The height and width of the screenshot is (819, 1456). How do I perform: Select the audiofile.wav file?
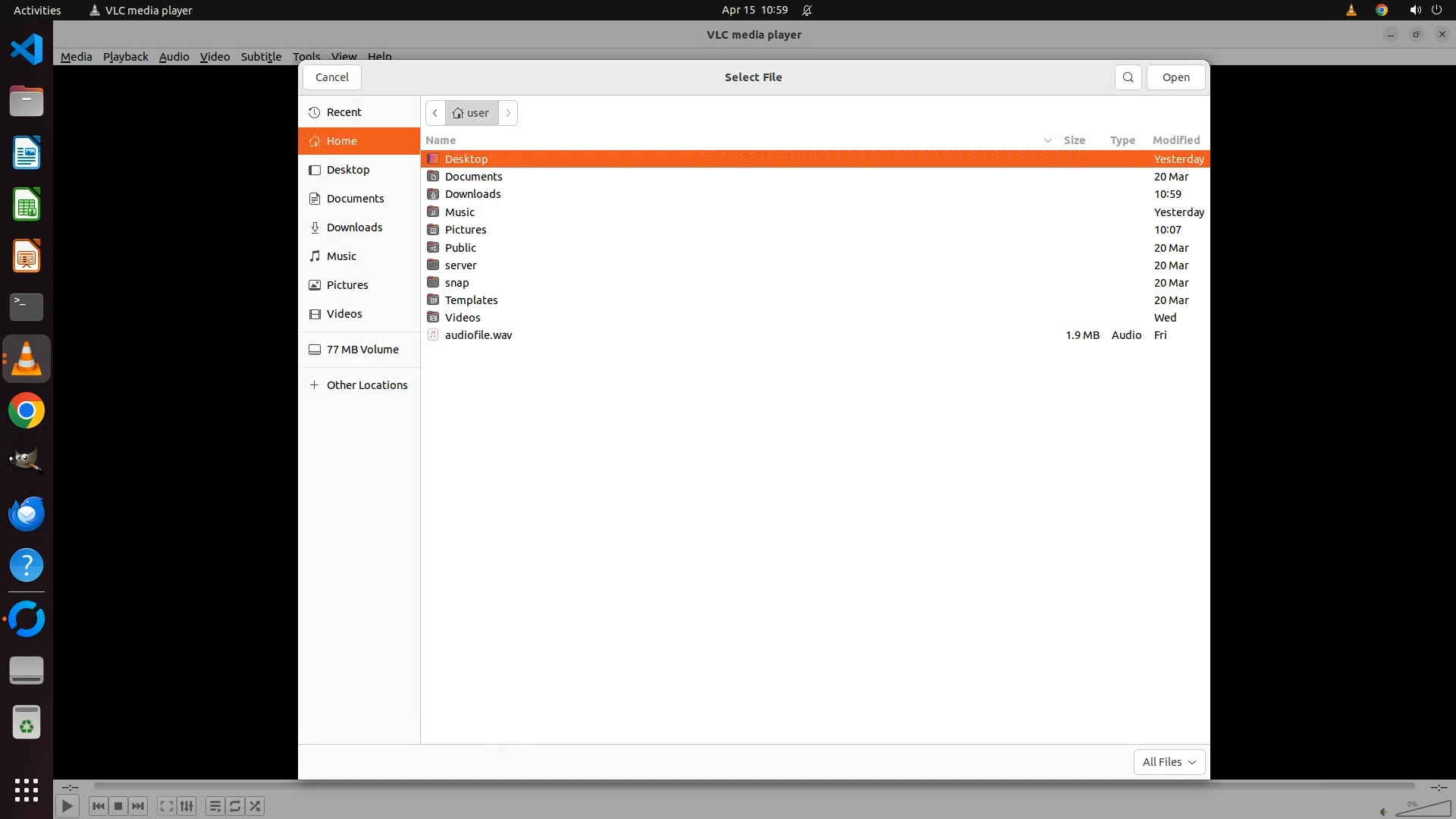click(x=478, y=335)
